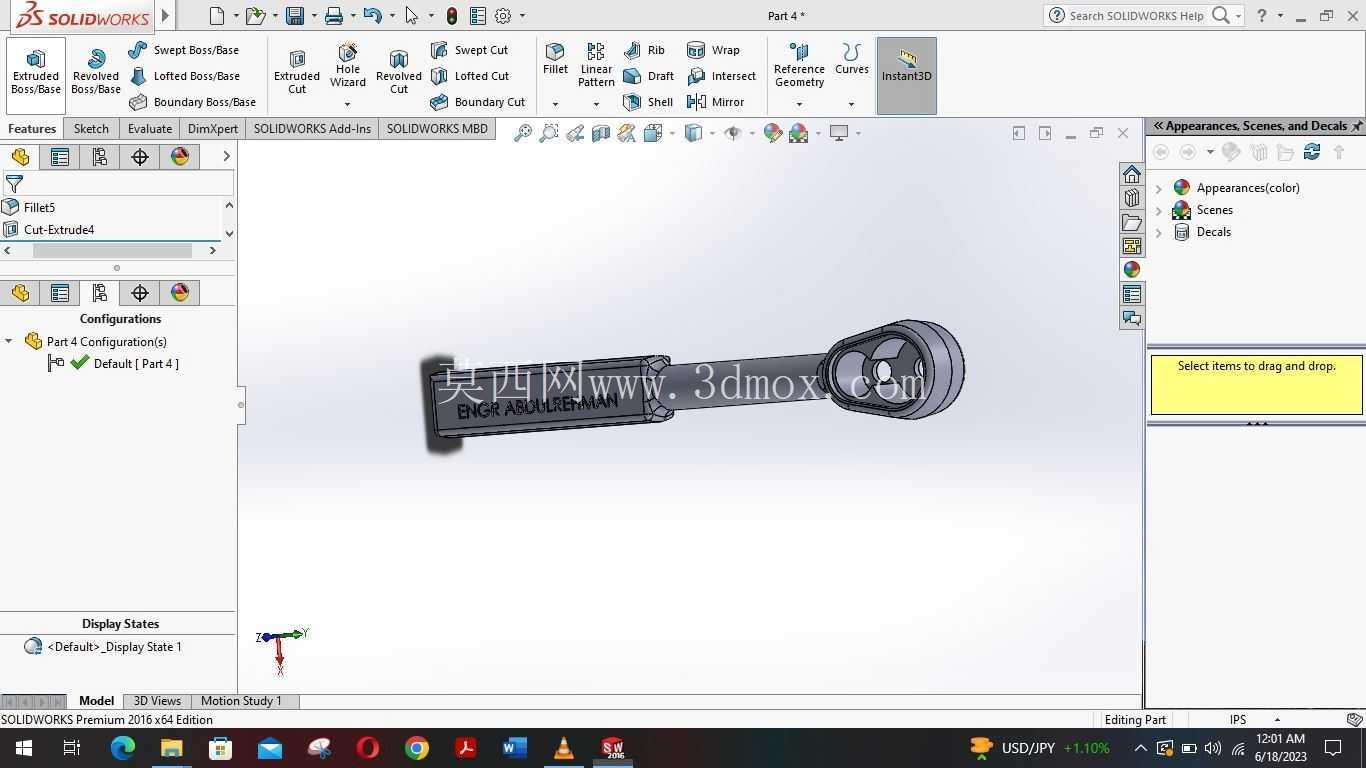Select the Revolved Cut tool
Image resolution: width=1366 pixels, height=768 pixels.
coord(399,74)
